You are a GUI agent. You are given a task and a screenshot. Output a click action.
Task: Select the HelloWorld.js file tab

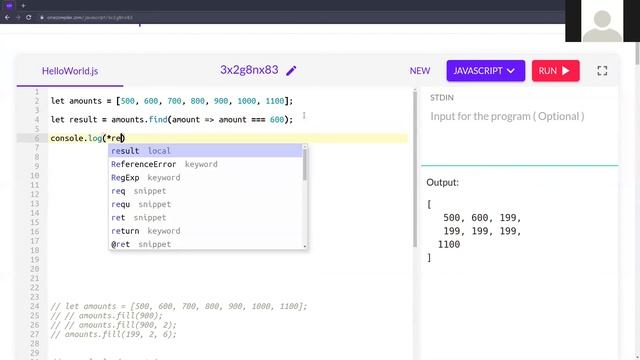(70, 71)
